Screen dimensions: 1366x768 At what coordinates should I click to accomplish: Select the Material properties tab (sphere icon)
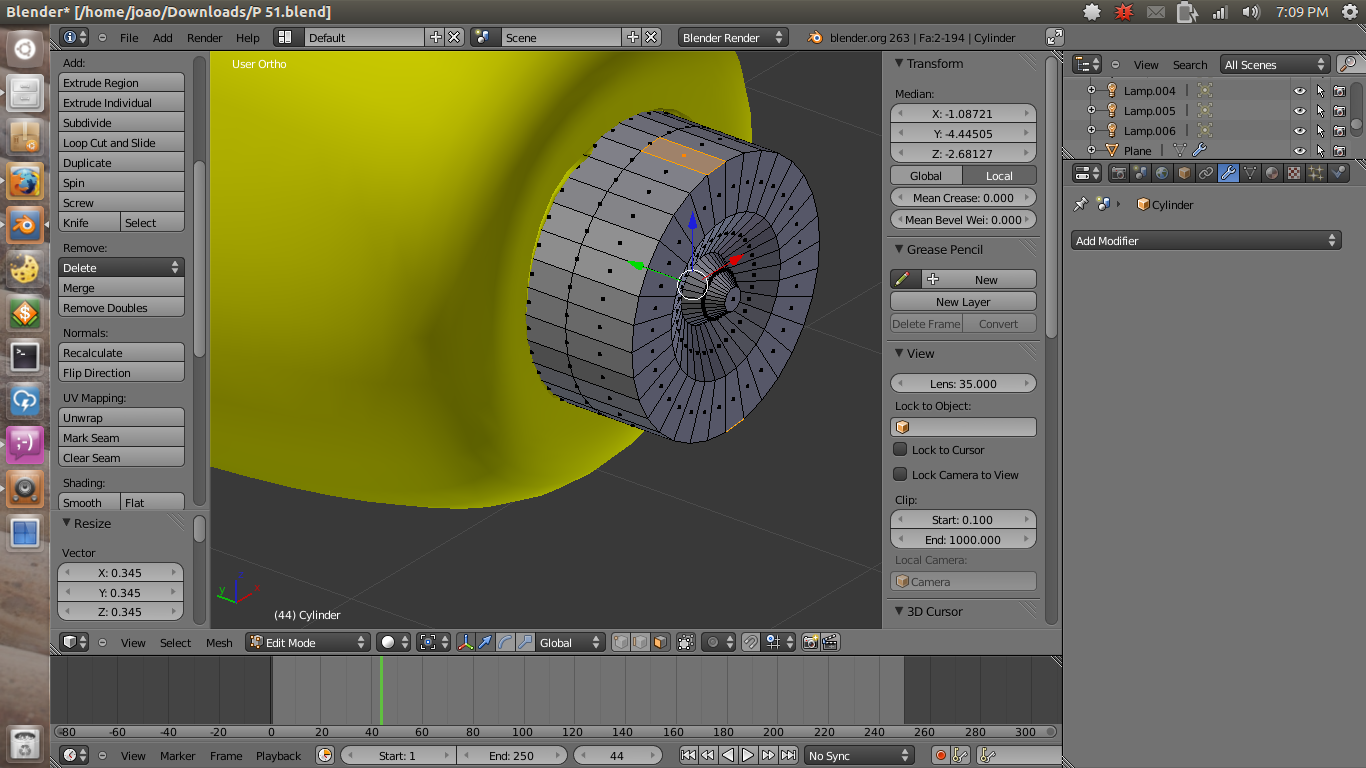click(x=1272, y=173)
